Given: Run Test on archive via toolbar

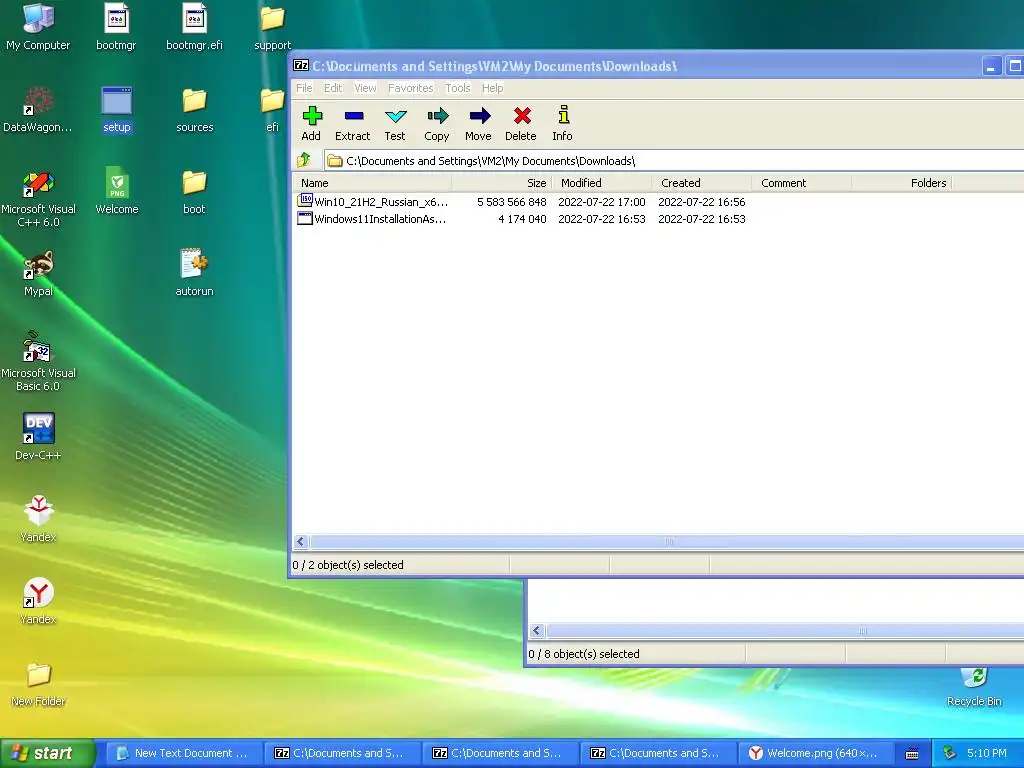Looking at the screenshot, I should (x=395, y=123).
